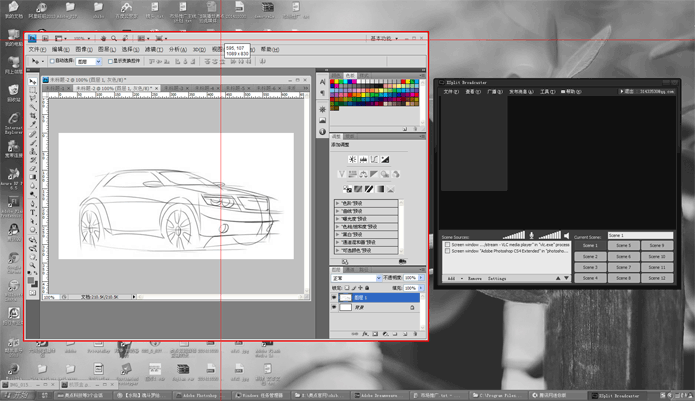Image resolution: width=695 pixels, height=401 pixels.
Task: Click Scene 5 button in XSplit
Action: 623,245
